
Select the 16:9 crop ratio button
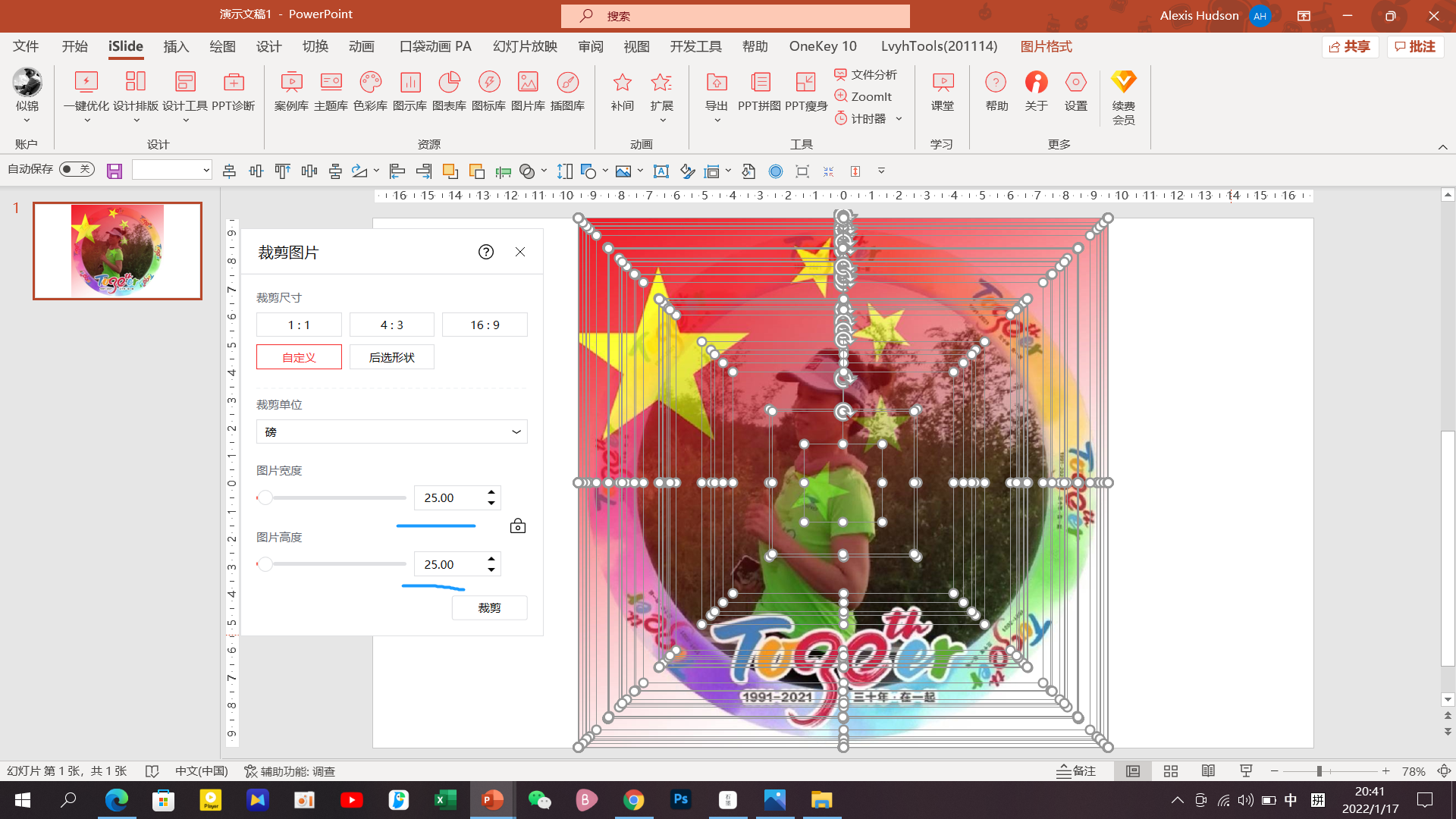click(485, 325)
